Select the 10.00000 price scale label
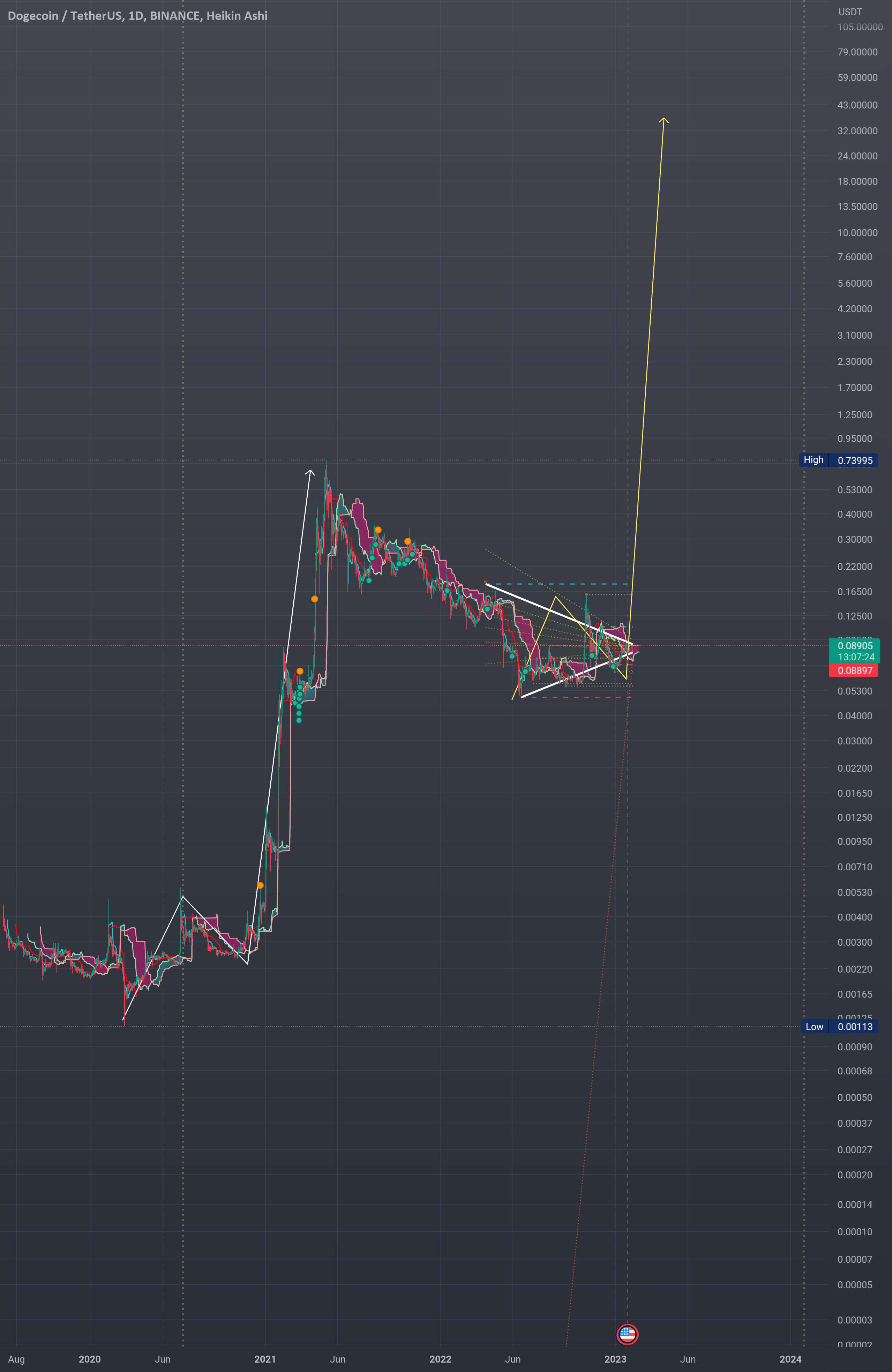Viewport: 892px width, 1372px height. (857, 233)
